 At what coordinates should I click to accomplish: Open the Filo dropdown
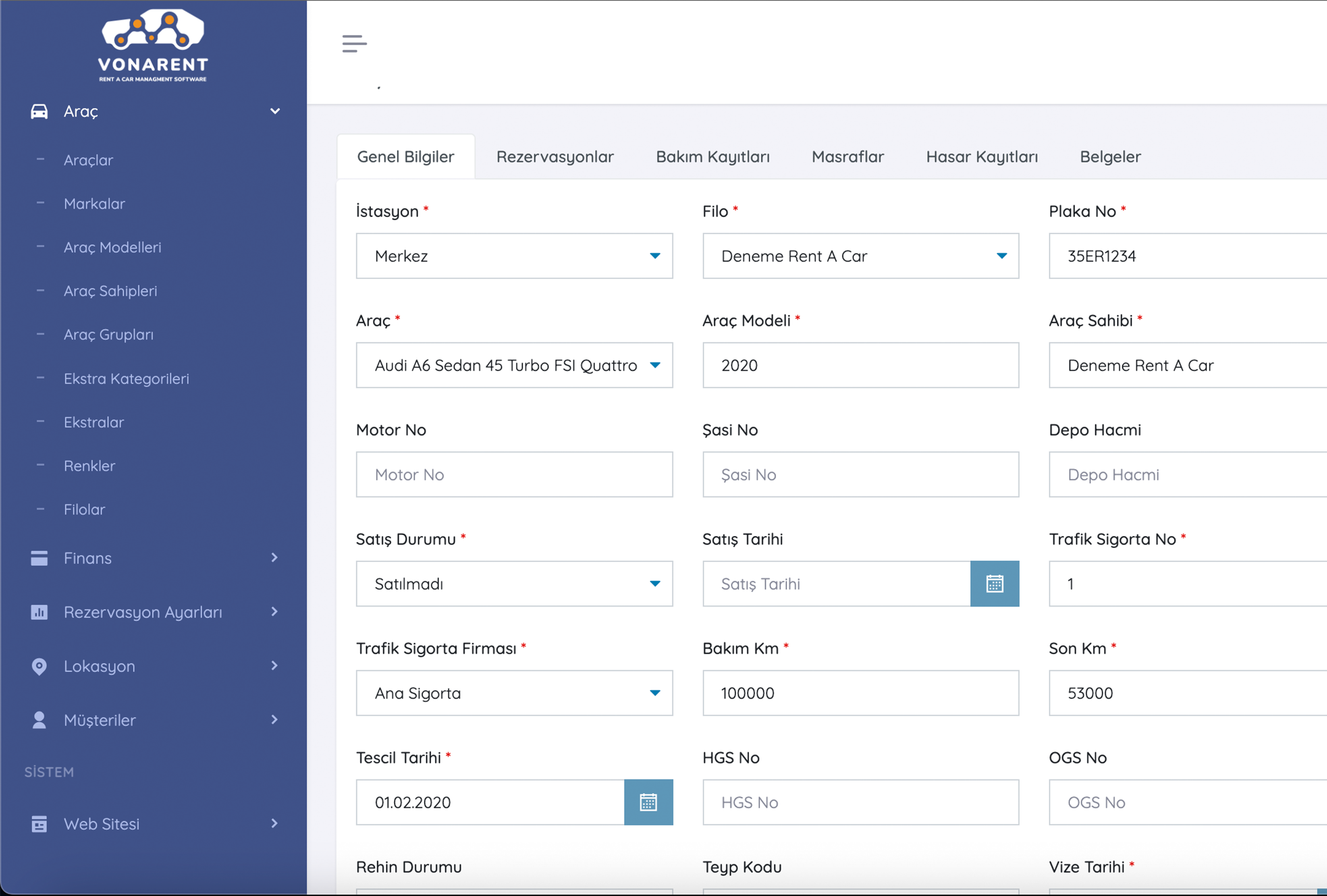point(860,256)
